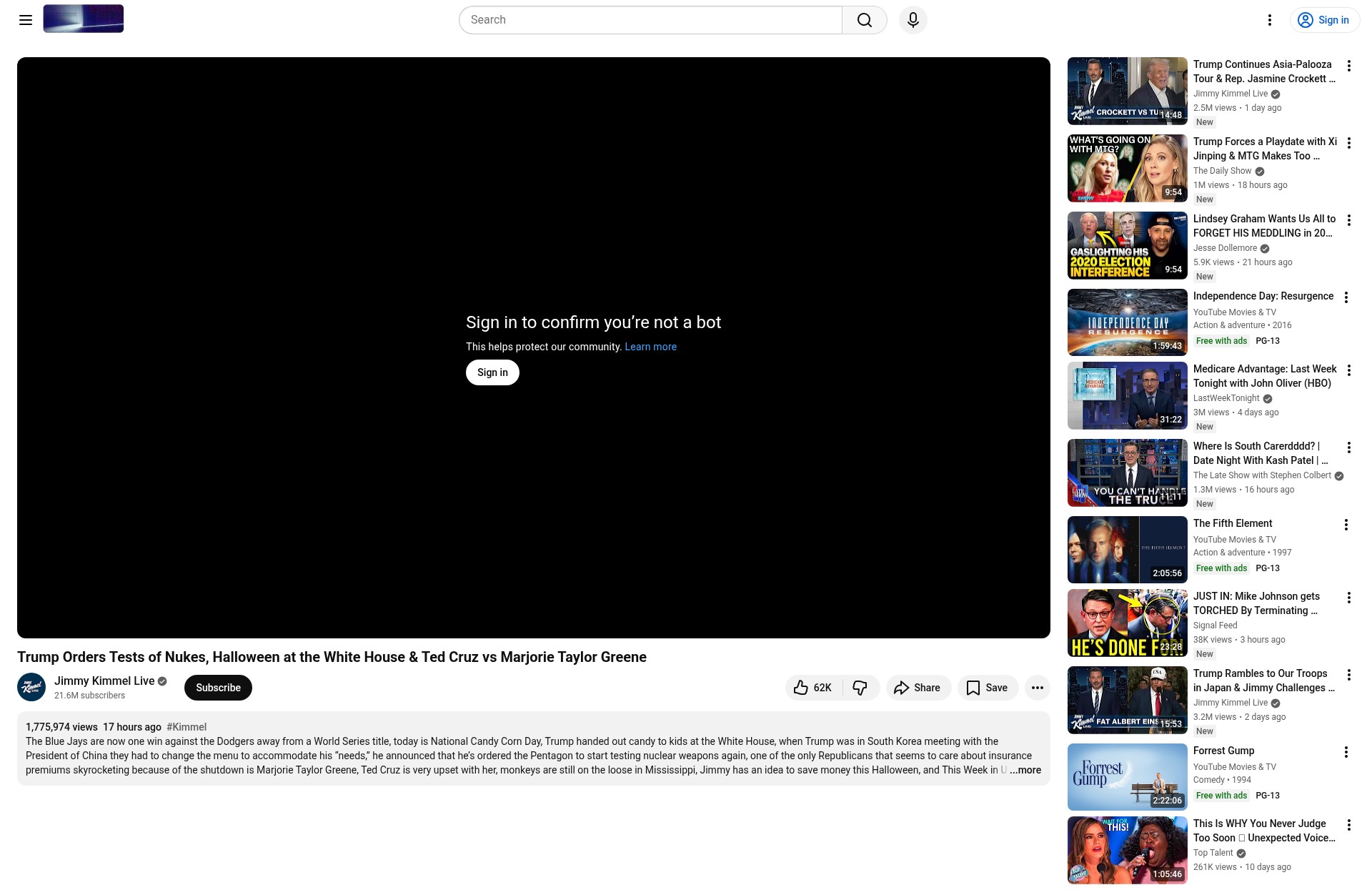Open options for Trump Rambles to Our Troops

[x=1348, y=675]
